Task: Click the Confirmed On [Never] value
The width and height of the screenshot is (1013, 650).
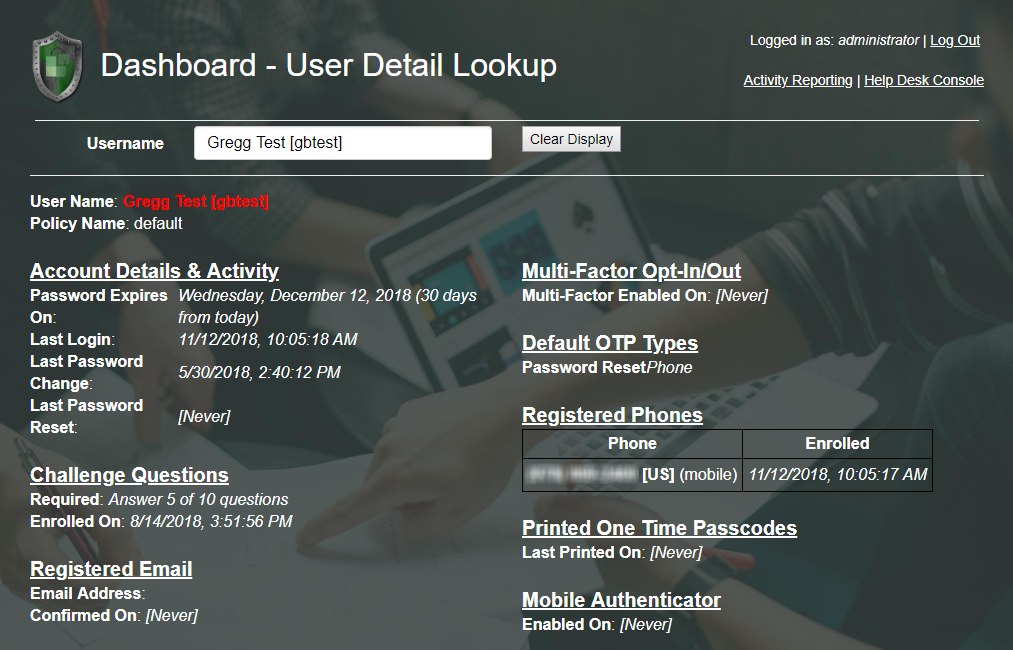Action: click(x=172, y=616)
